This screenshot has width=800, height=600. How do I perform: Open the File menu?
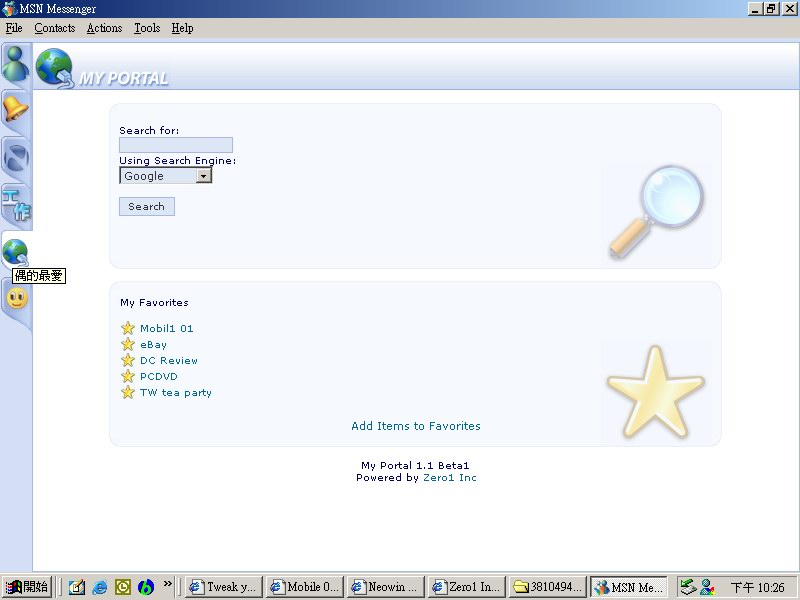pos(14,28)
